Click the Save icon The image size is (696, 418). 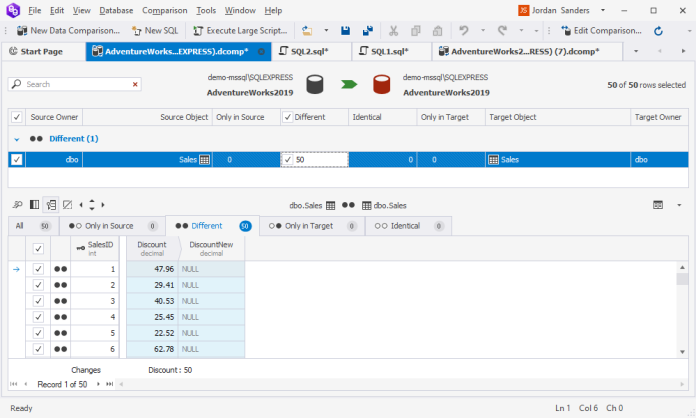coord(345,31)
